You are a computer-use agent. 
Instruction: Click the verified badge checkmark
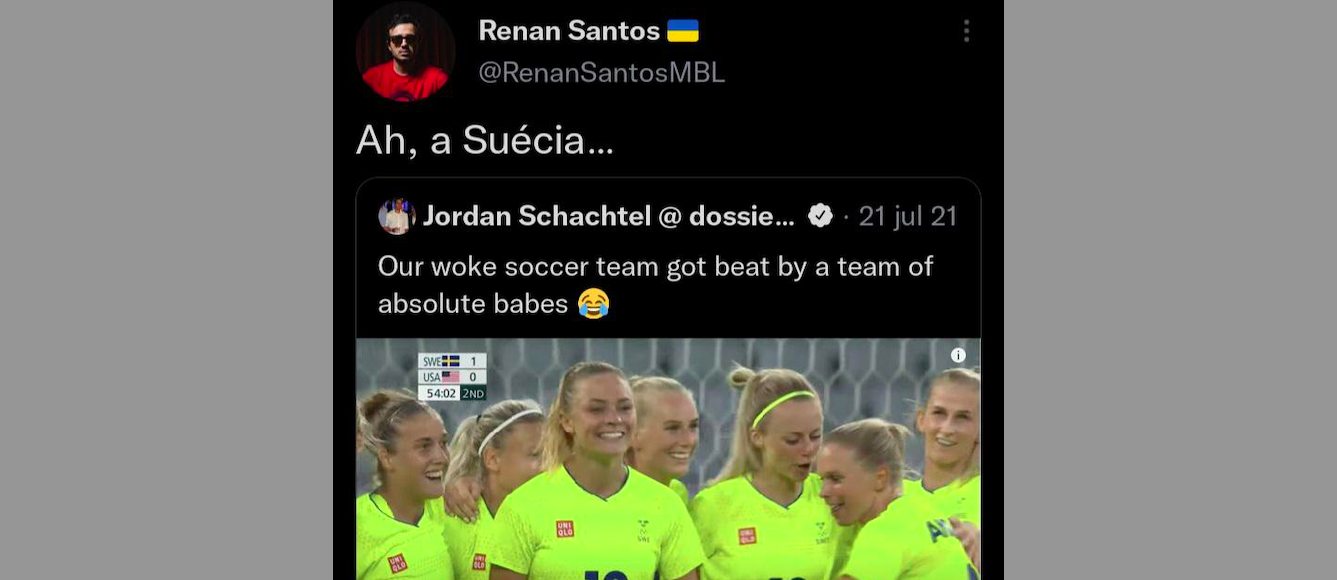tap(820, 216)
